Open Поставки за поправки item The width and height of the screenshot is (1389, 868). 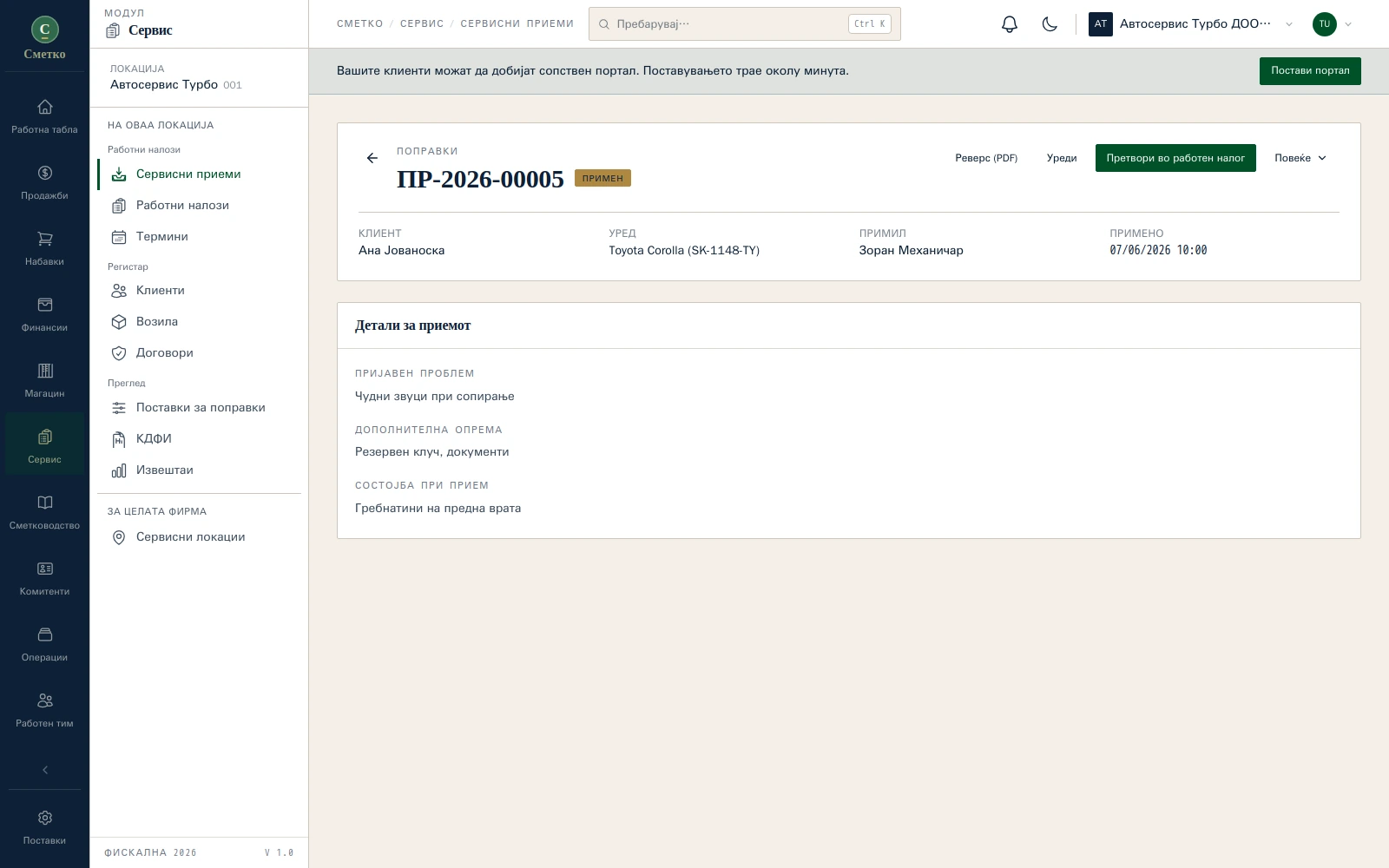[x=200, y=407]
